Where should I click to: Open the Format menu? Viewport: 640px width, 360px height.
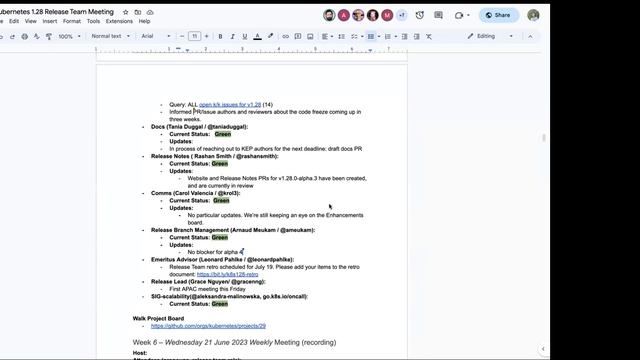72,21
